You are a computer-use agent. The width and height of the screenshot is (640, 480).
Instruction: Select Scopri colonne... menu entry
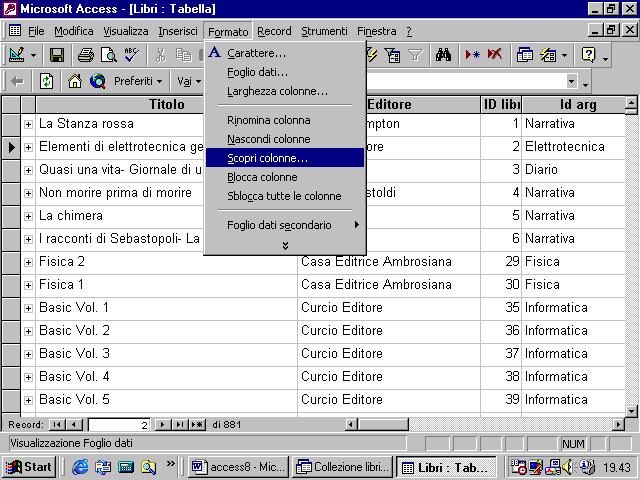(x=285, y=158)
